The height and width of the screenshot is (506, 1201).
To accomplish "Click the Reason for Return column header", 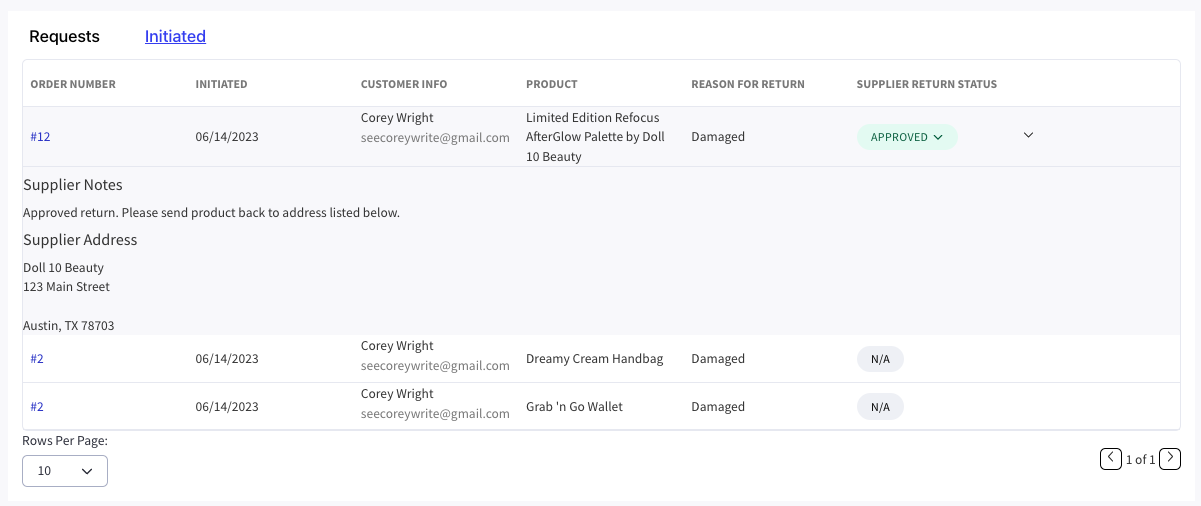I will coord(747,84).
